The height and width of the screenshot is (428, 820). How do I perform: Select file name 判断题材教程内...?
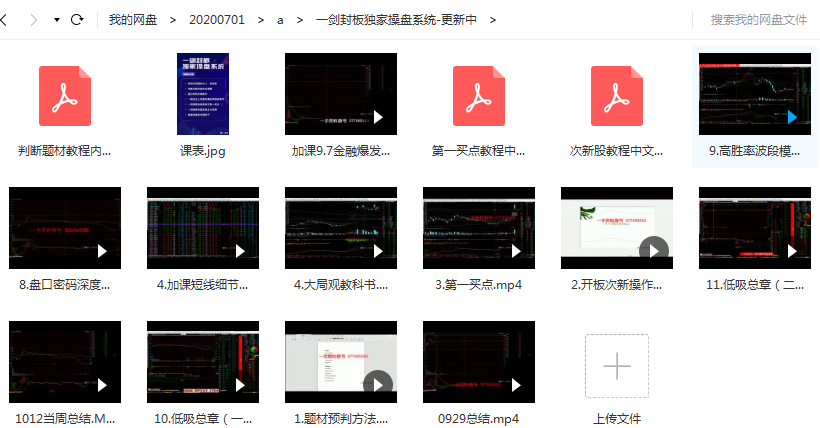(65, 151)
